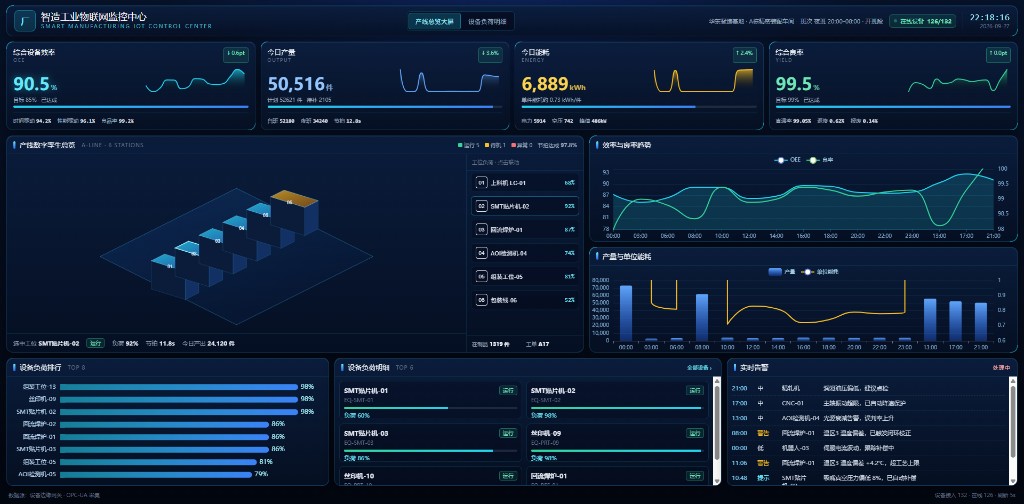Click the 2.4% change badge on energy card
The width and height of the screenshot is (1024, 504).
click(744, 54)
